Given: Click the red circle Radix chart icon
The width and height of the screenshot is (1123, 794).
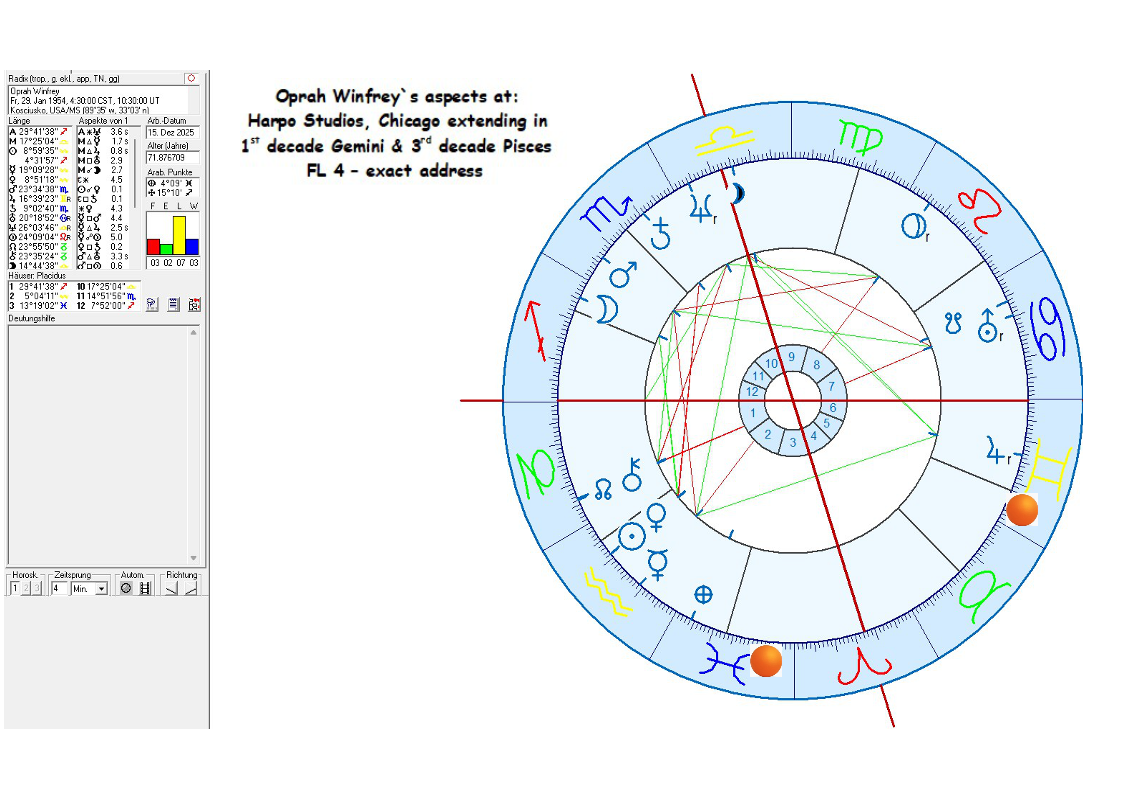Looking at the screenshot, I should pos(191,78).
